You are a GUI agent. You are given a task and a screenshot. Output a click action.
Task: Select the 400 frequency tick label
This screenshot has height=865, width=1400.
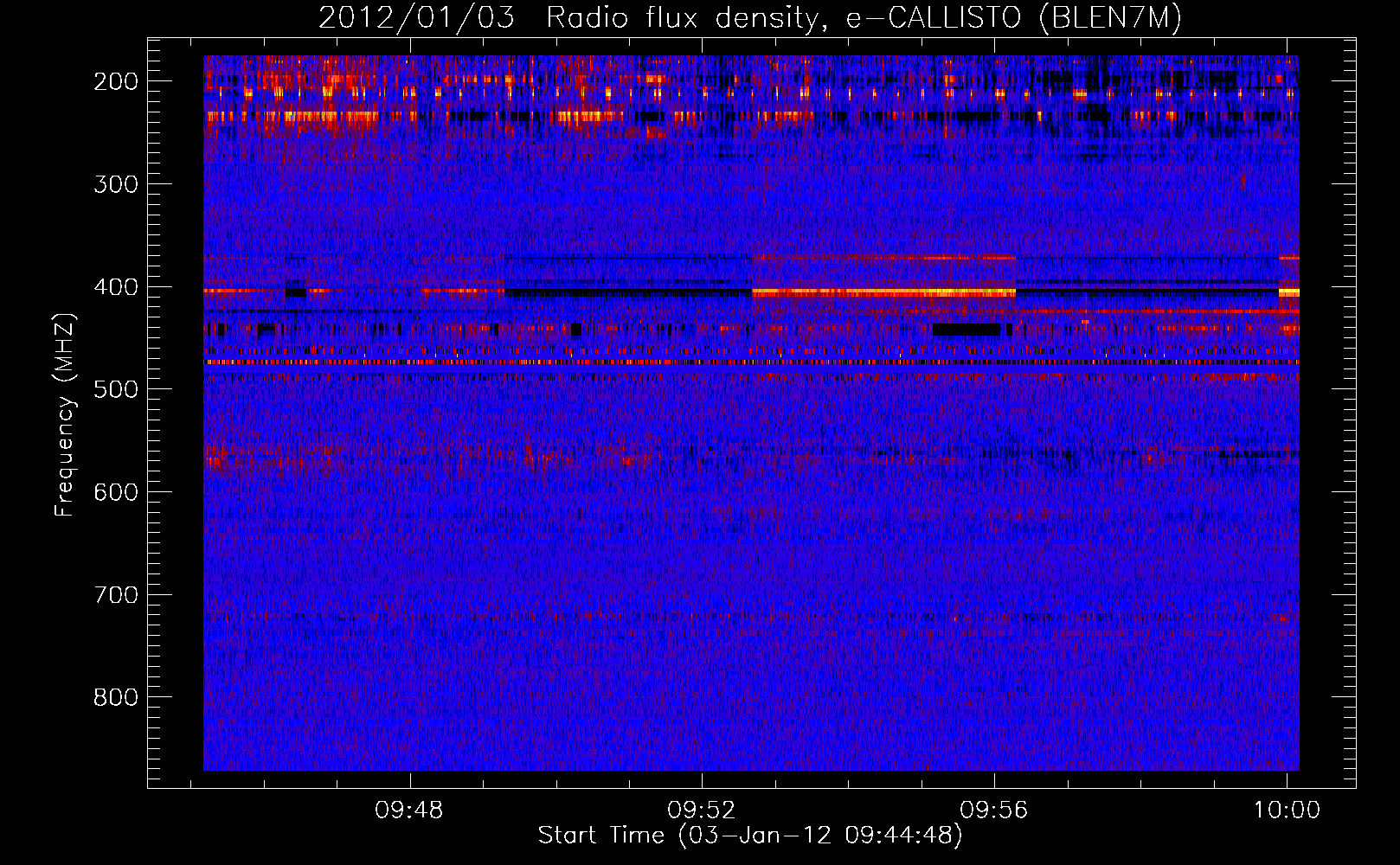pyautogui.click(x=116, y=287)
